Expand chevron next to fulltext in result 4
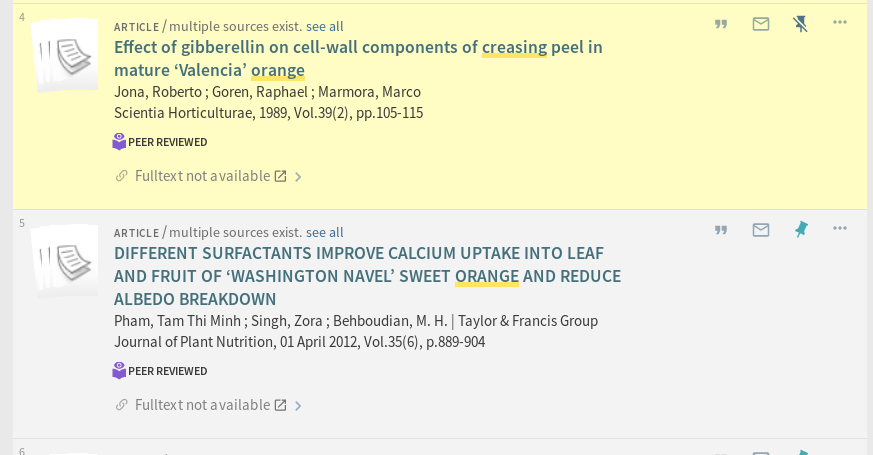The image size is (873, 455). pos(298,177)
